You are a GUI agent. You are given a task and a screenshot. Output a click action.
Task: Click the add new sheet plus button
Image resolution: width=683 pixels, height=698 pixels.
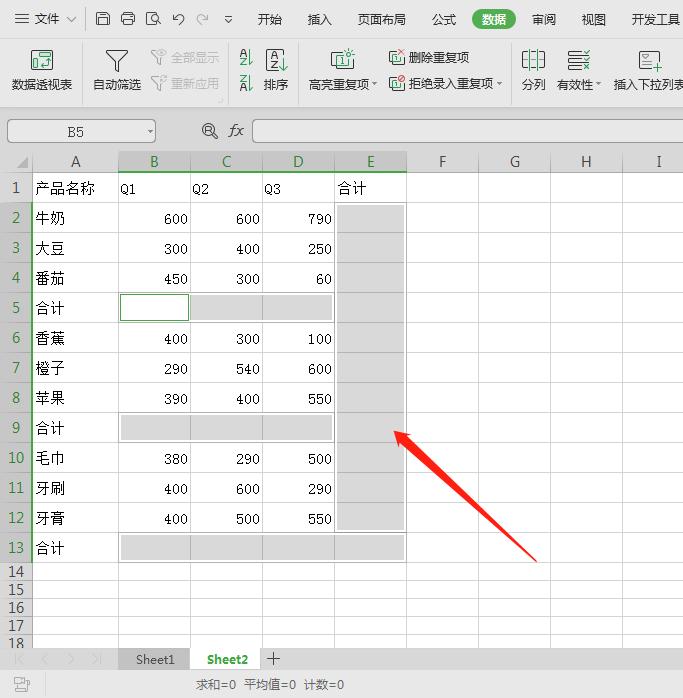tap(273, 659)
